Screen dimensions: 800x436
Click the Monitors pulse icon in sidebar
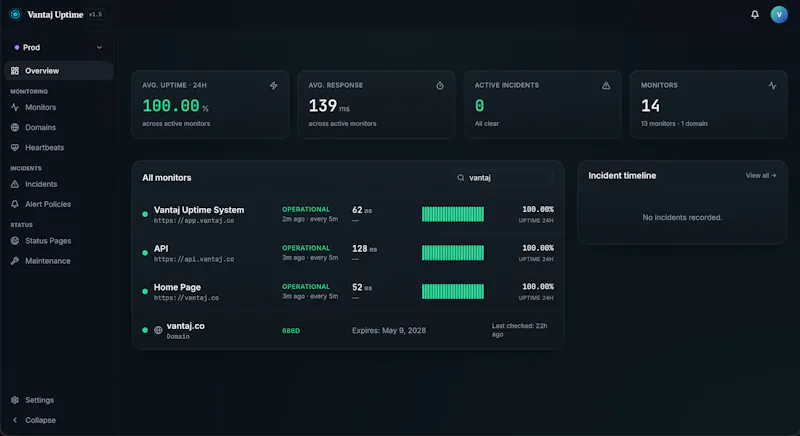pos(15,107)
